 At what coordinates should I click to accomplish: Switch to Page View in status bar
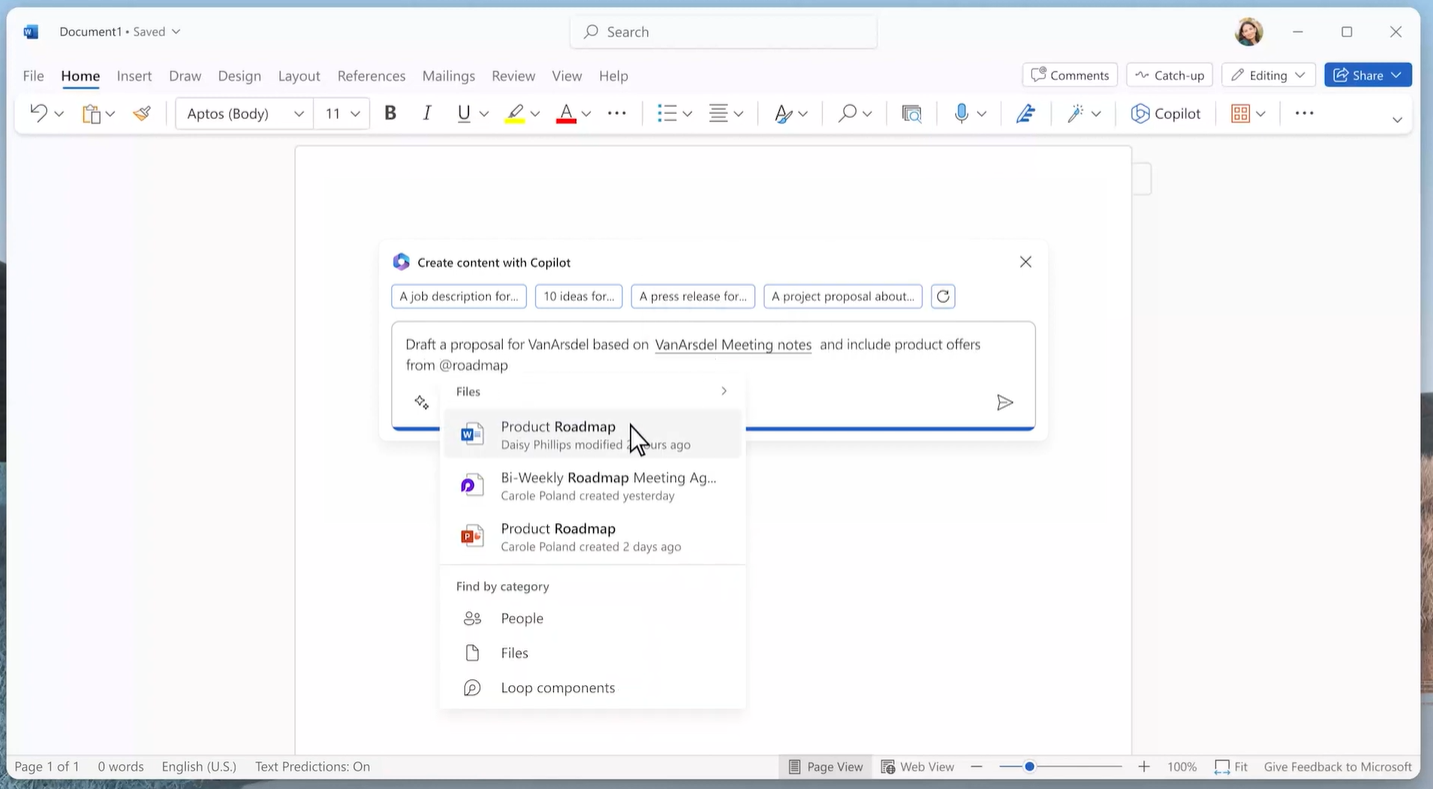click(825, 767)
